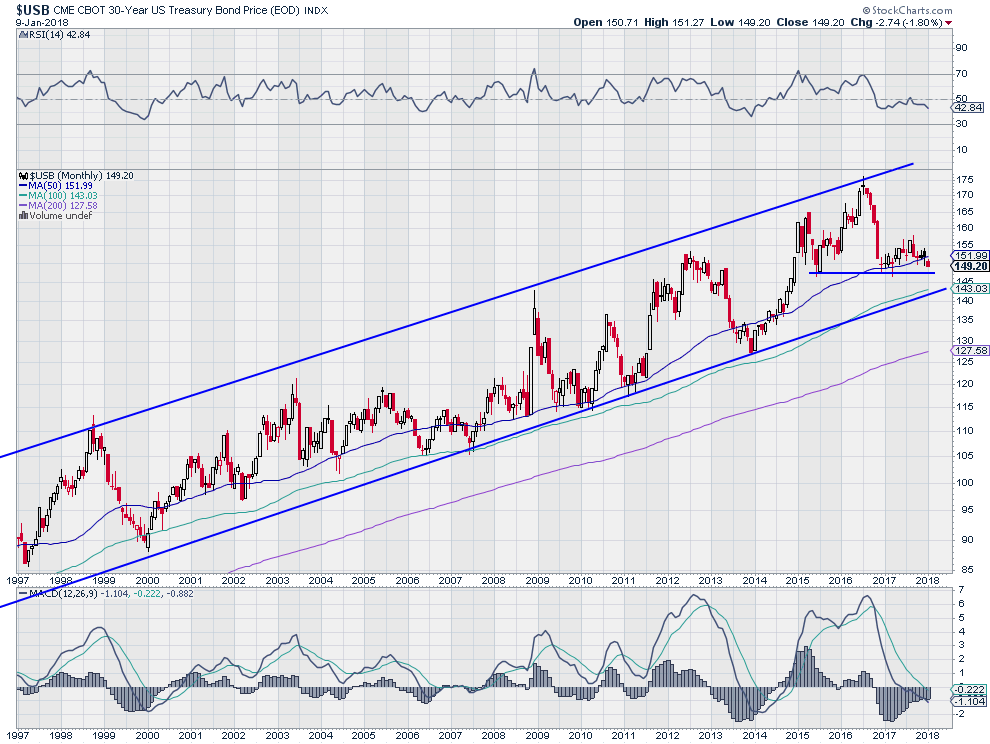Click the RSI(14) 42.84 legend label
Screen dimensions: 990x744
click(60, 35)
